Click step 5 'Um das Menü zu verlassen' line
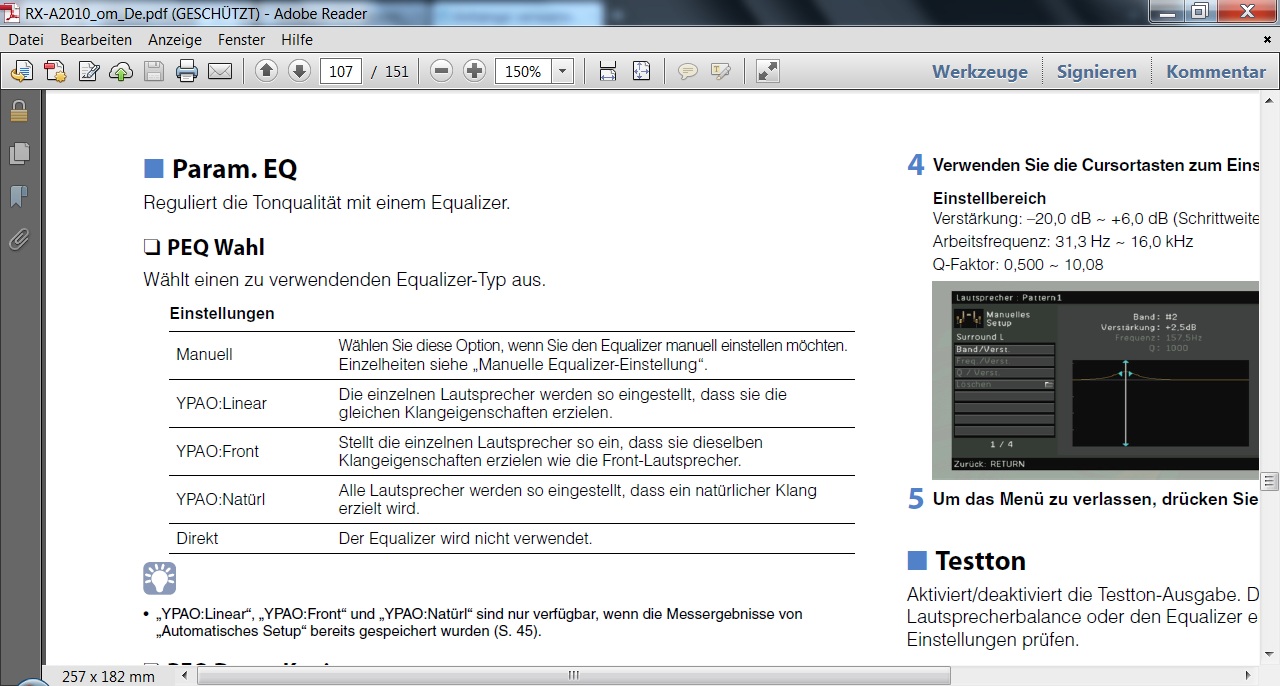1280x686 pixels. (1096, 498)
